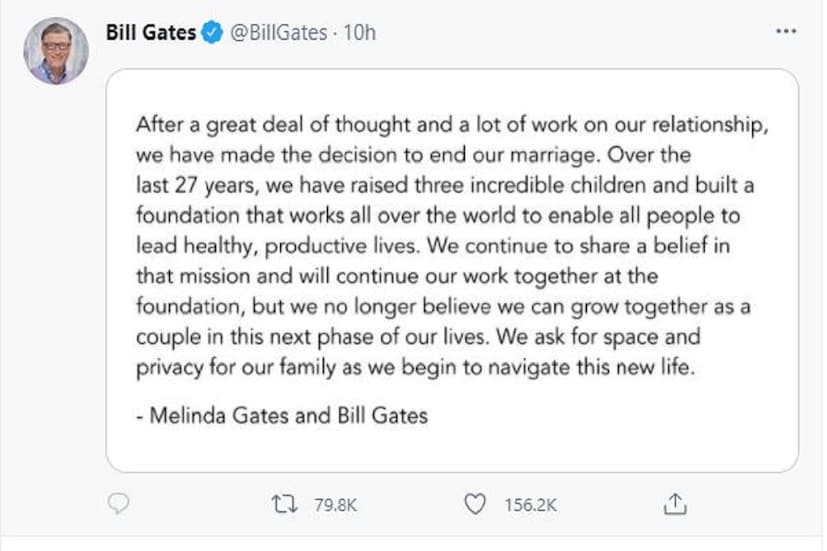
Task: Visit the @BillGates handle link
Action: (x=279, y=33)
